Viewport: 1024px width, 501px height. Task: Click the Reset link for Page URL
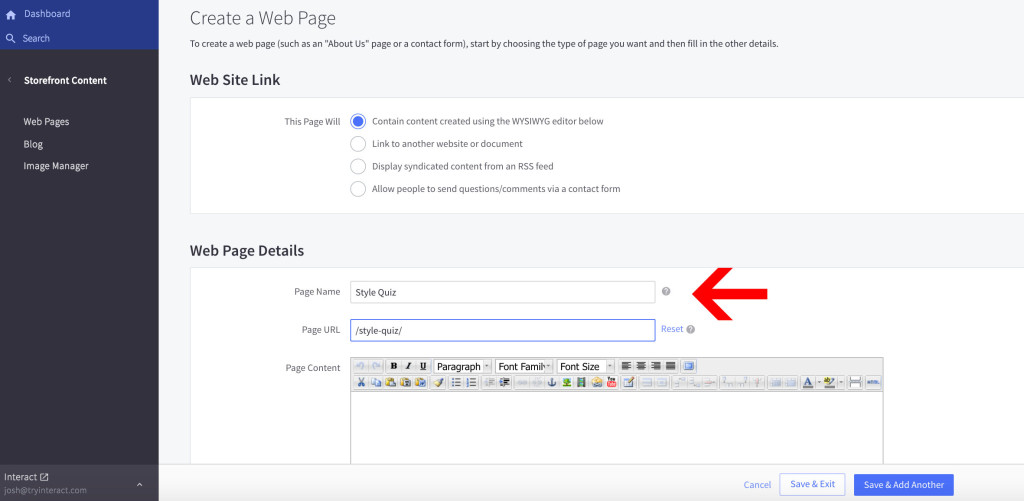click(672, 329)
